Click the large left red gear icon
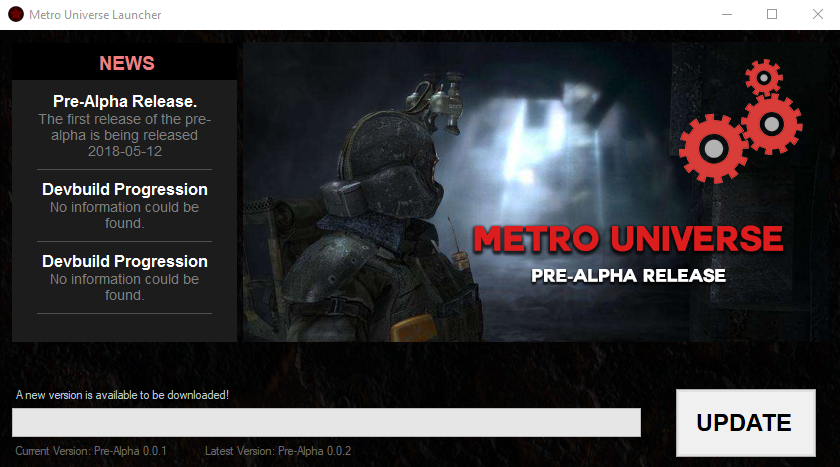 714,148
